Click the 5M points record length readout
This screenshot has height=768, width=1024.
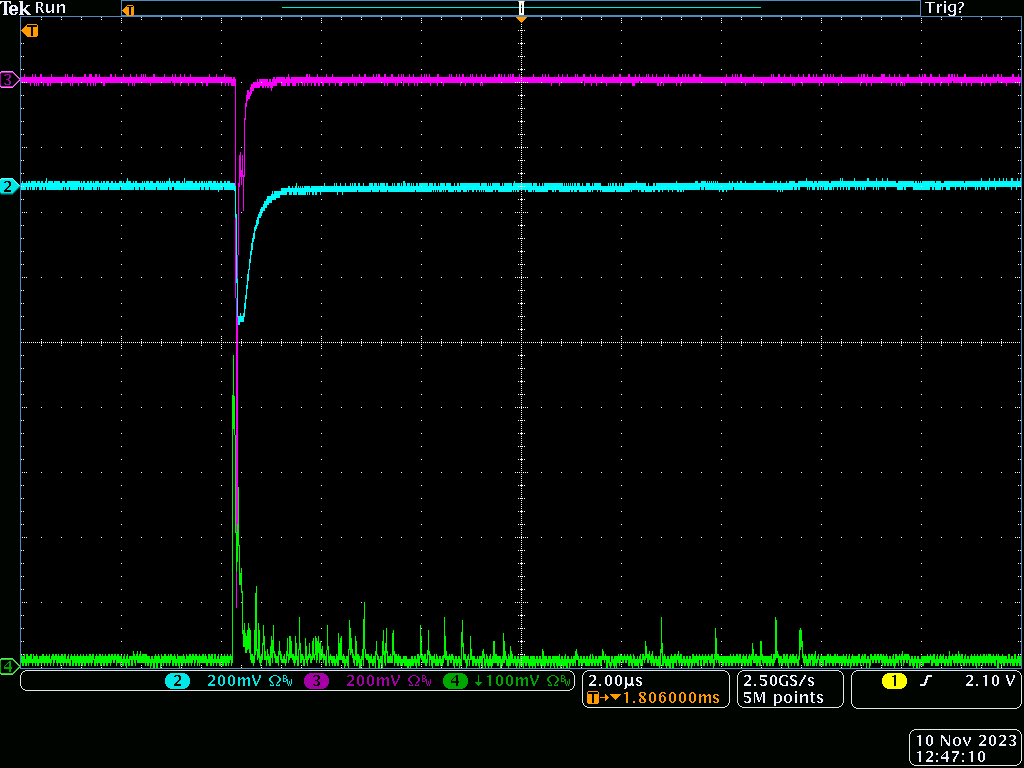(x=783, y=698)
